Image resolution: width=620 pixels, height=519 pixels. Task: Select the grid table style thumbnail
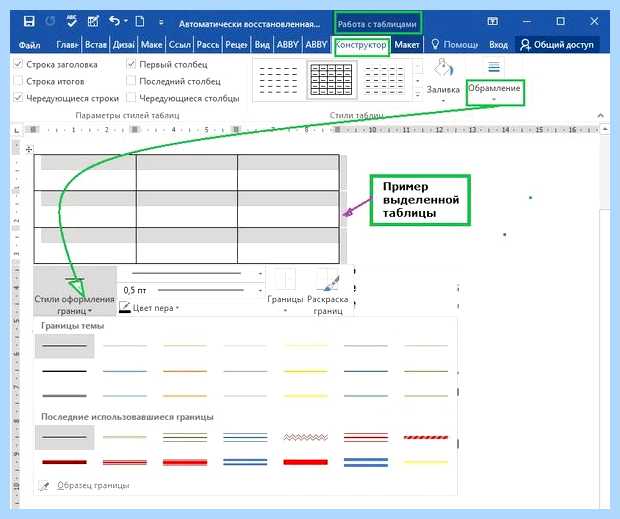(331, 80)
